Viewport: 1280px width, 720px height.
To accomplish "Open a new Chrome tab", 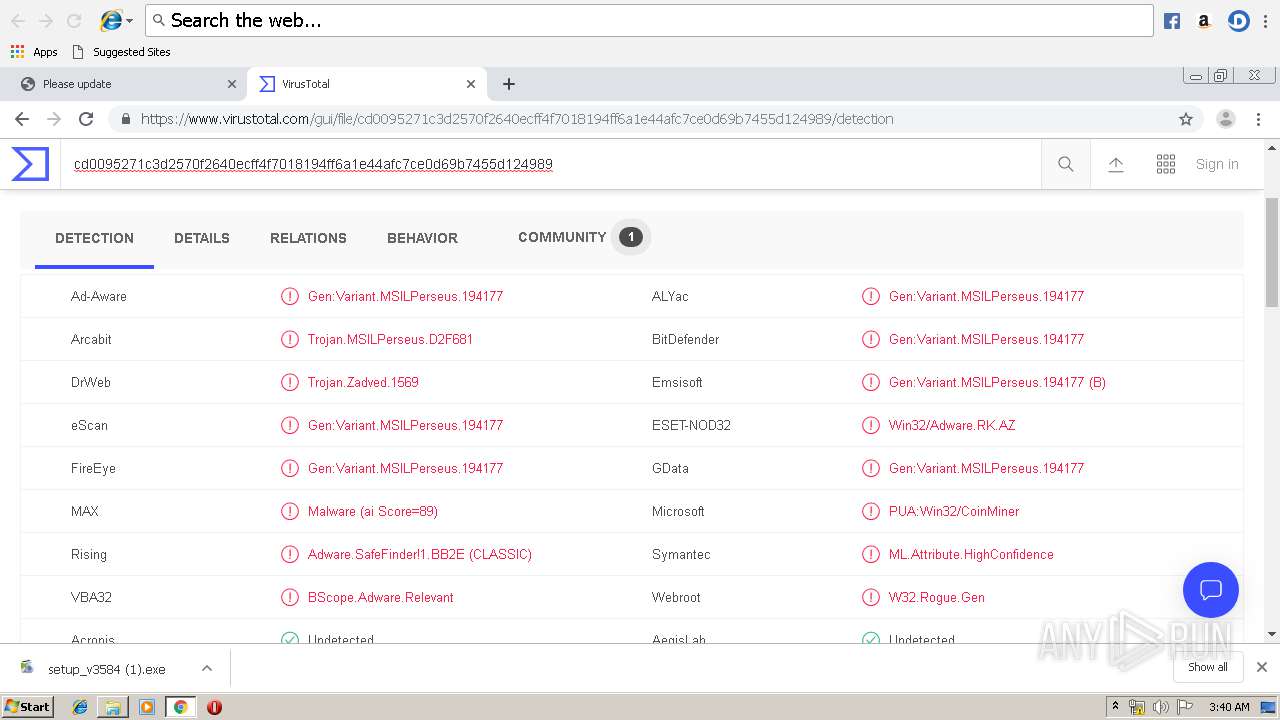I will point(509,84).
